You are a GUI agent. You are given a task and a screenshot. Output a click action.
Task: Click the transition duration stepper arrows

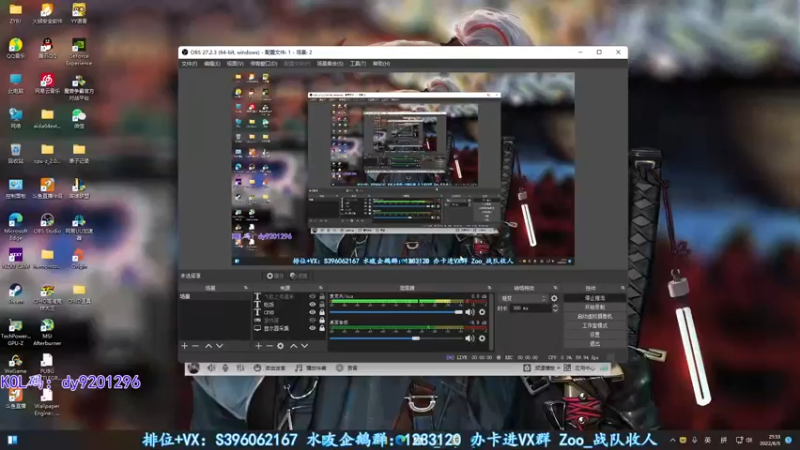click(555, 308)
